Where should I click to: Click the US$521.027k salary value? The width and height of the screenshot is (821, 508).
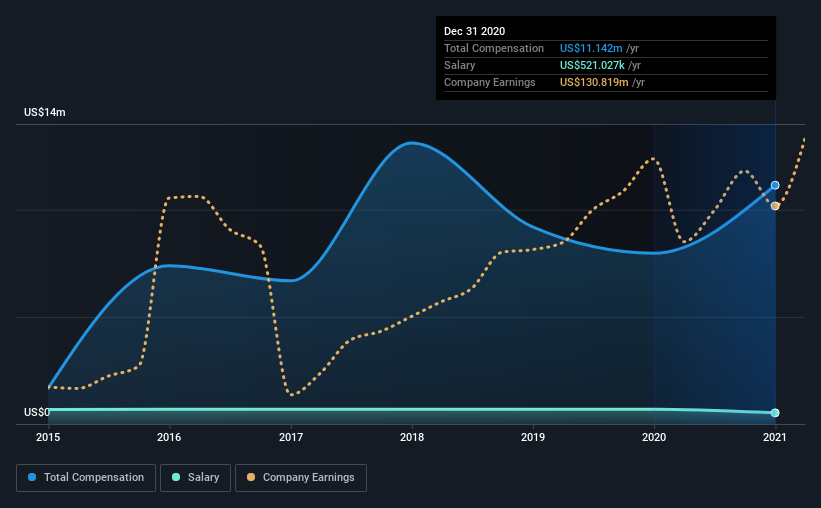pyautogui.click(x=592, y=65)
